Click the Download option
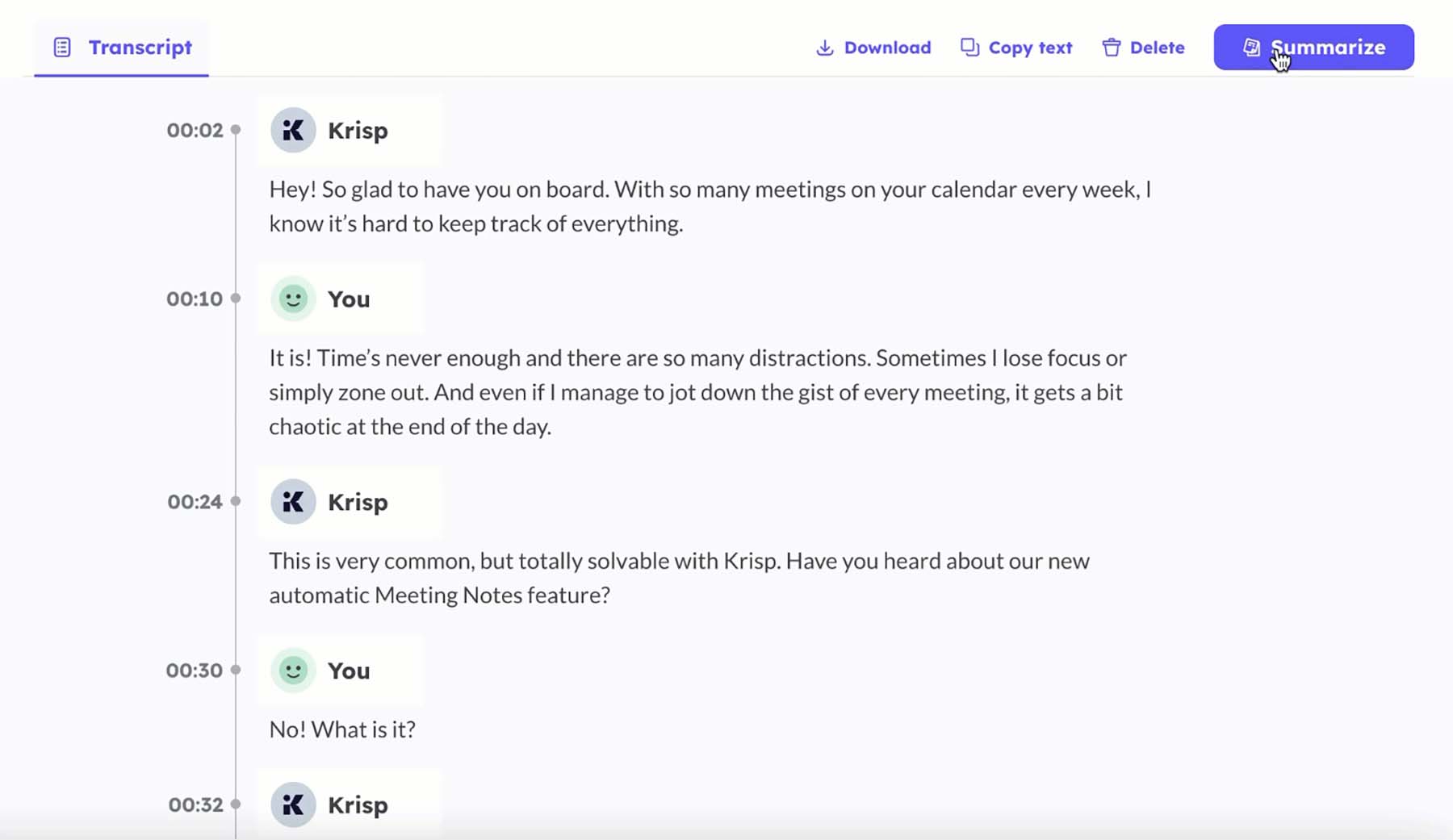Screen dimensions: 1453x840 click(887, 47)
